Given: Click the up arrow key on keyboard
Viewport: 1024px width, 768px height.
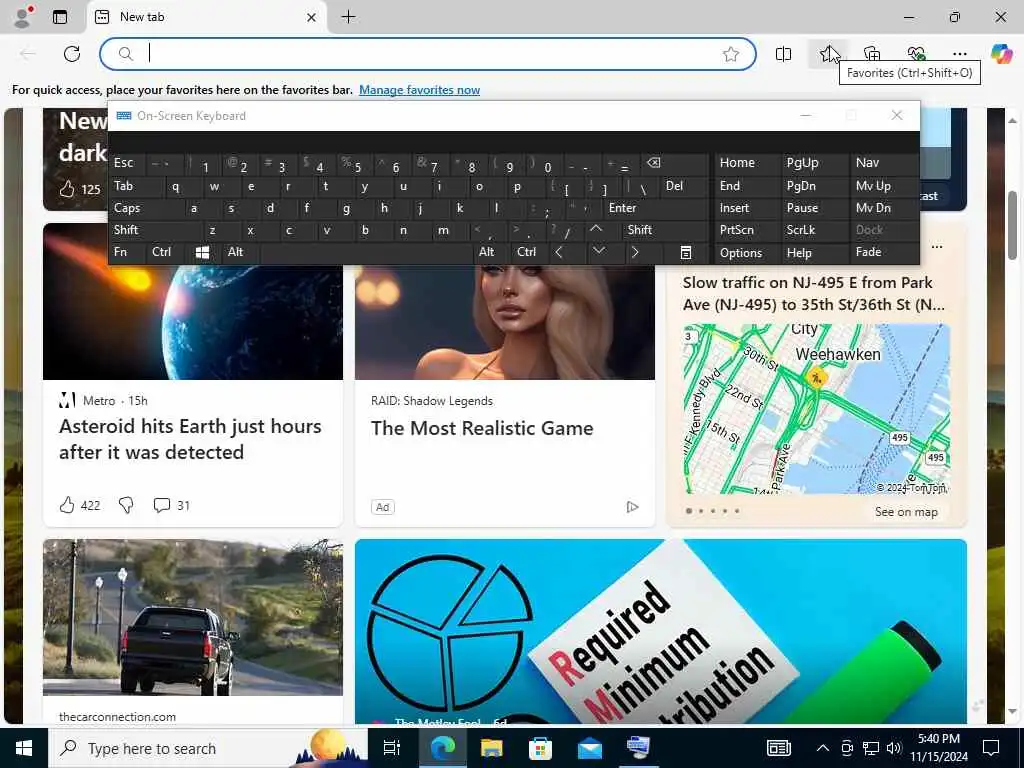Looking at the screenshot, I should click(596, 230).
